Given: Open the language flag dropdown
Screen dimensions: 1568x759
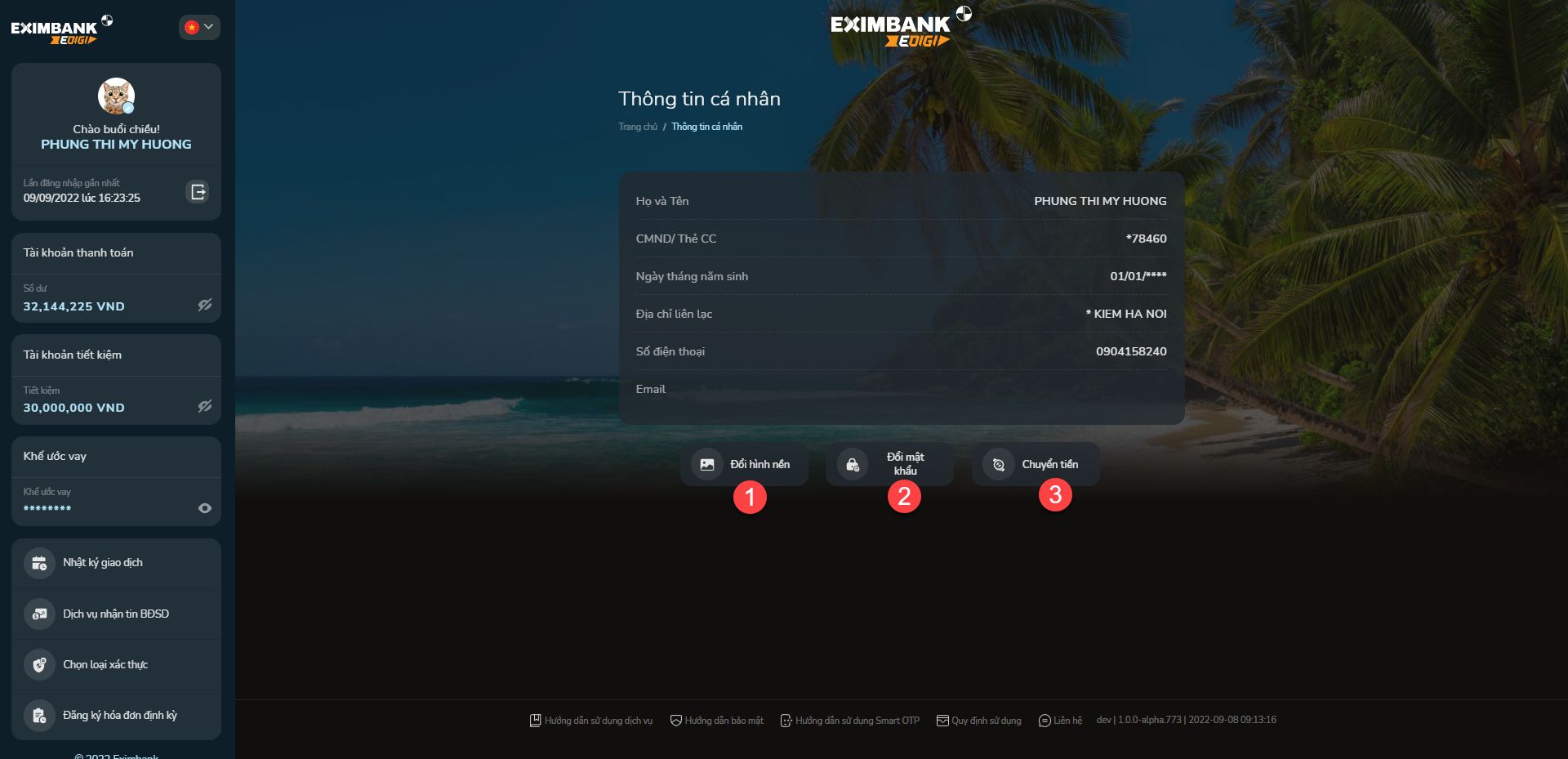Looking at the screenshot, I should point(199,27).
